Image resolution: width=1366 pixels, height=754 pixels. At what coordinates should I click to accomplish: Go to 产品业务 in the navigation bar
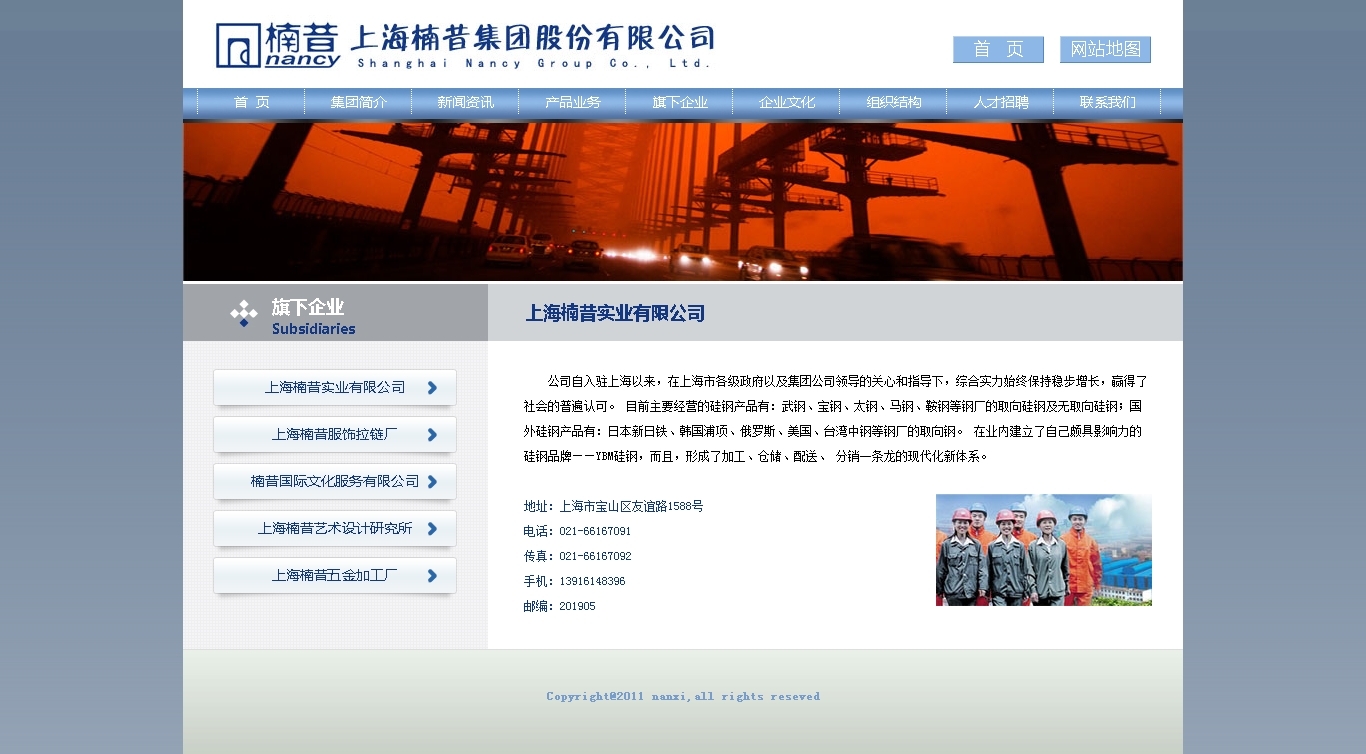(x=573, y=102)
